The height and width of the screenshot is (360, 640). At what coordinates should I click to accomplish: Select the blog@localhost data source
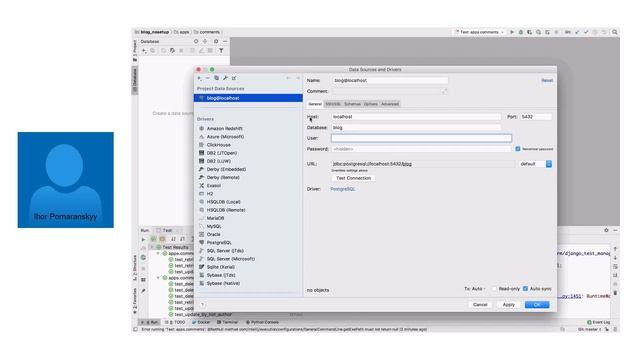click(248, 98)
